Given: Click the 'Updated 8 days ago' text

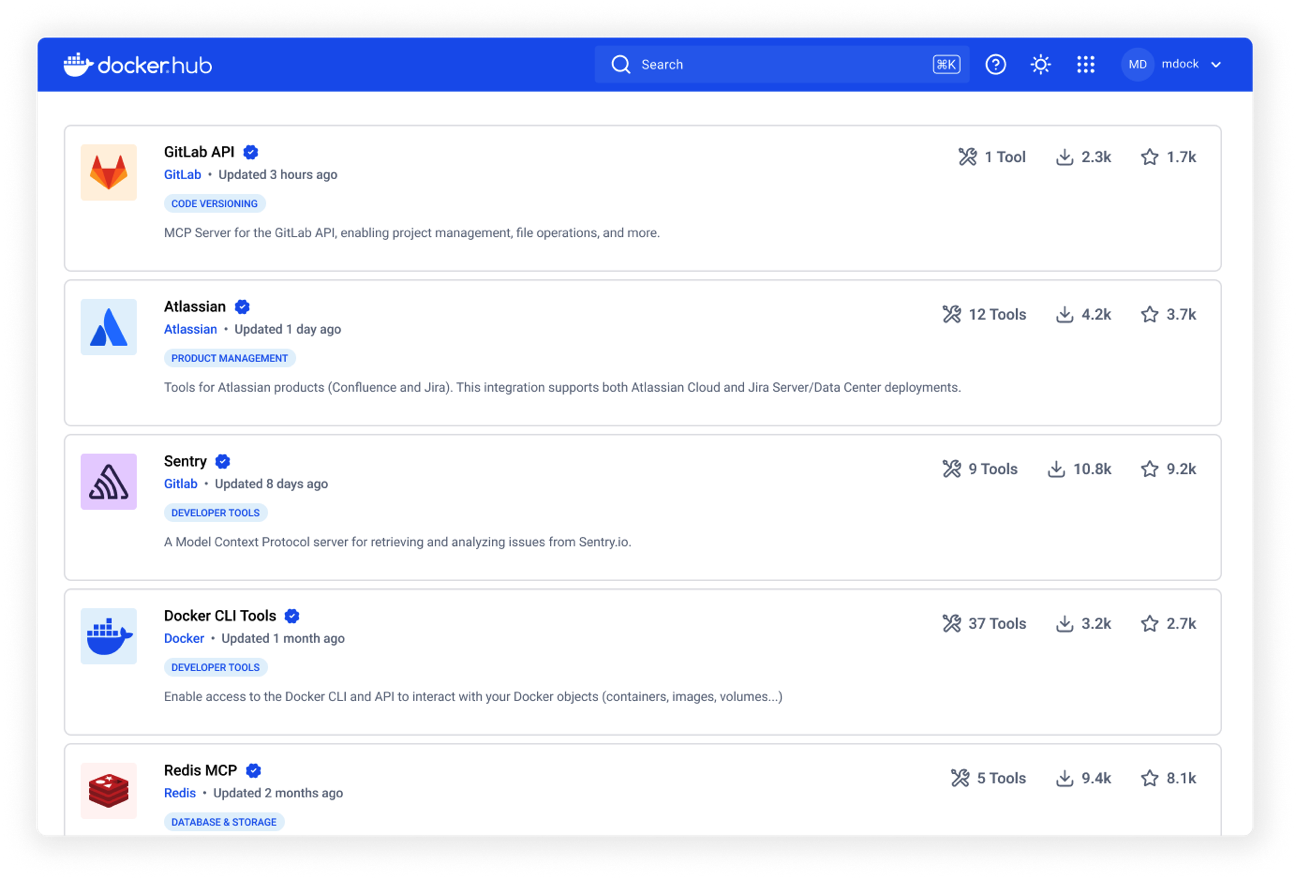Looking at the screenshot, I should 272,483.
